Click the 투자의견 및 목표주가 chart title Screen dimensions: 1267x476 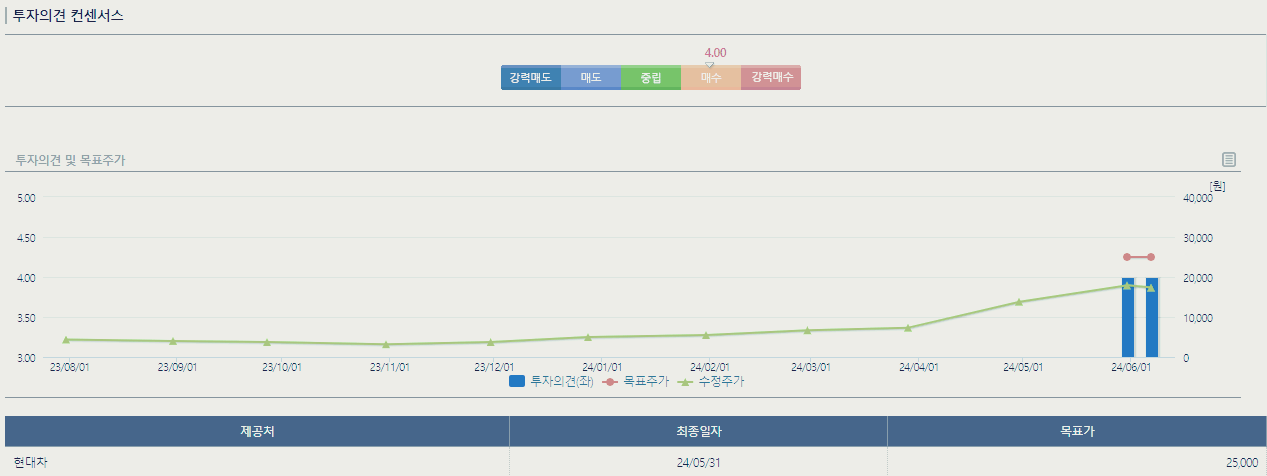pos(70,160)
